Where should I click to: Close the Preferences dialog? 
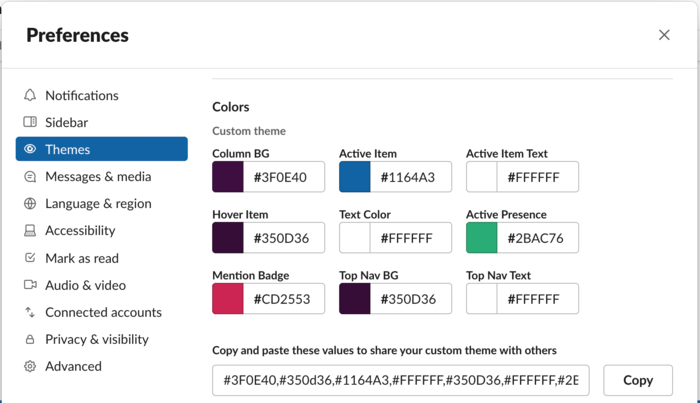pyautogui.click(x=664, y=35)
